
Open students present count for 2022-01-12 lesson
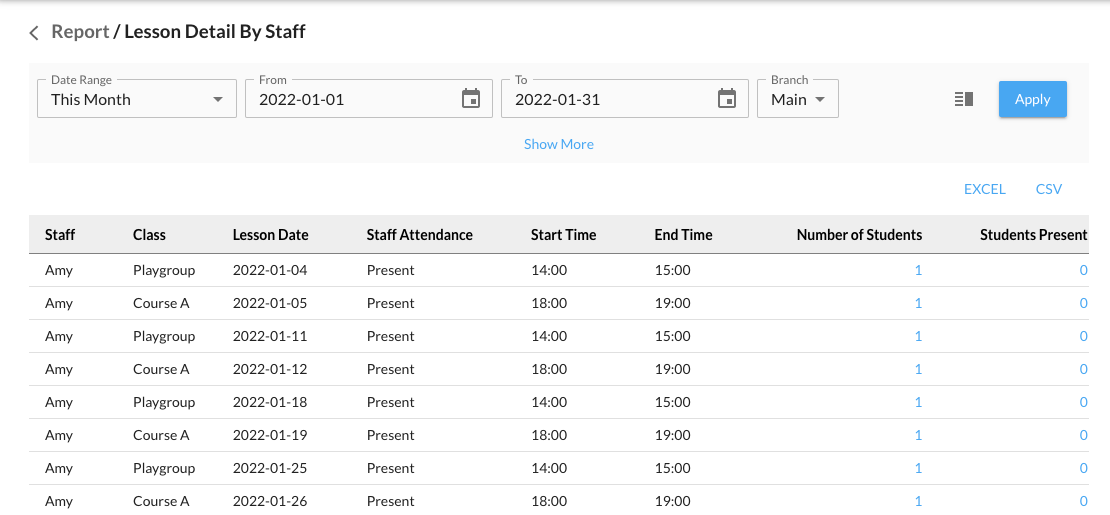pos(1083,369)
